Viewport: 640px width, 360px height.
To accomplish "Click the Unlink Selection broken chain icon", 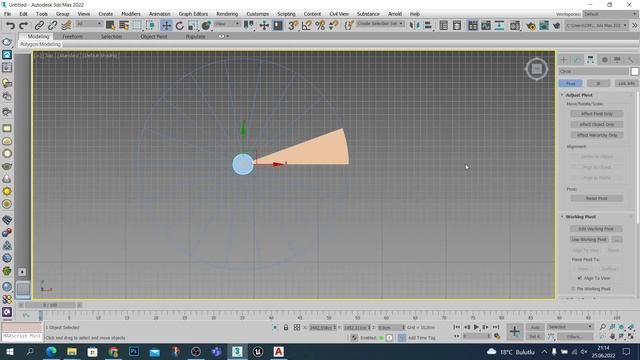I will coord(52,26).
